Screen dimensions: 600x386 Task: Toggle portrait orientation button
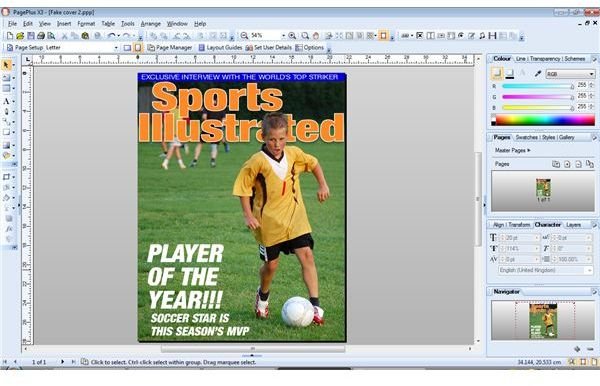point(137,48)
